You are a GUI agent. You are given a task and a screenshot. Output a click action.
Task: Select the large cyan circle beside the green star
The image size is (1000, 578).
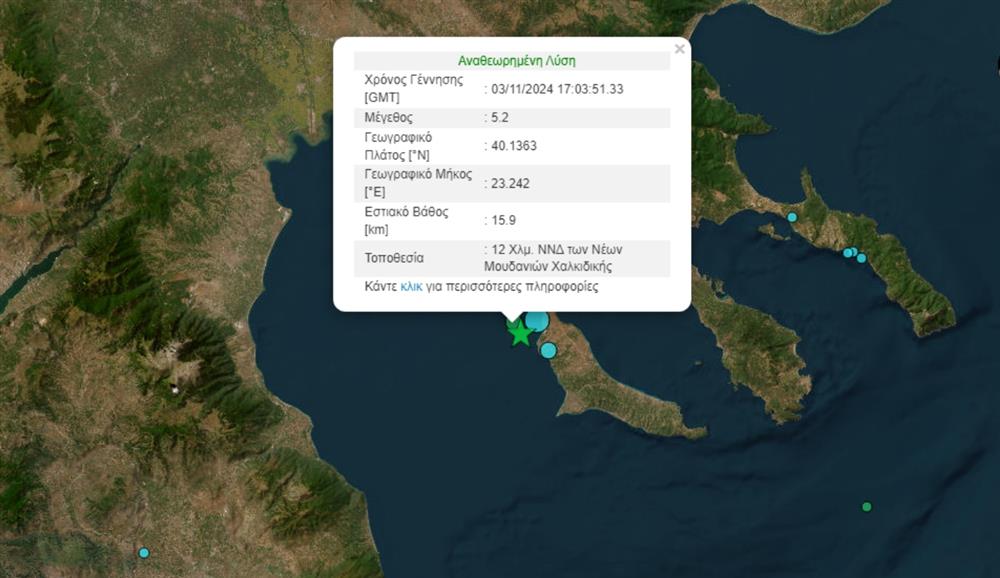click(x=538, y=322)
